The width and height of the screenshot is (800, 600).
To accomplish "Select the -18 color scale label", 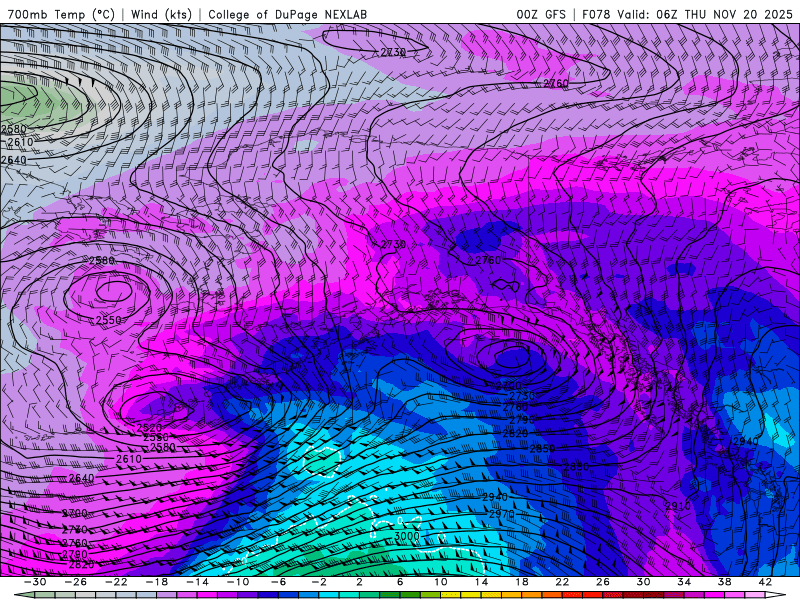I will click(157, 582).
